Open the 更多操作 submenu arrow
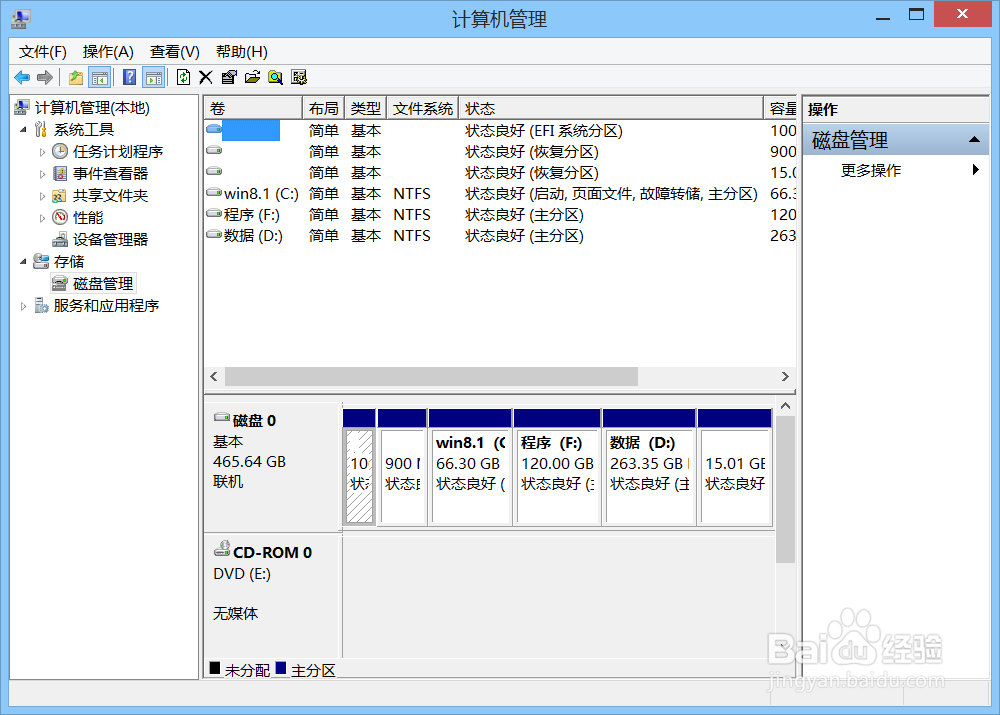 pyautogui.click(x=977, y=170)
